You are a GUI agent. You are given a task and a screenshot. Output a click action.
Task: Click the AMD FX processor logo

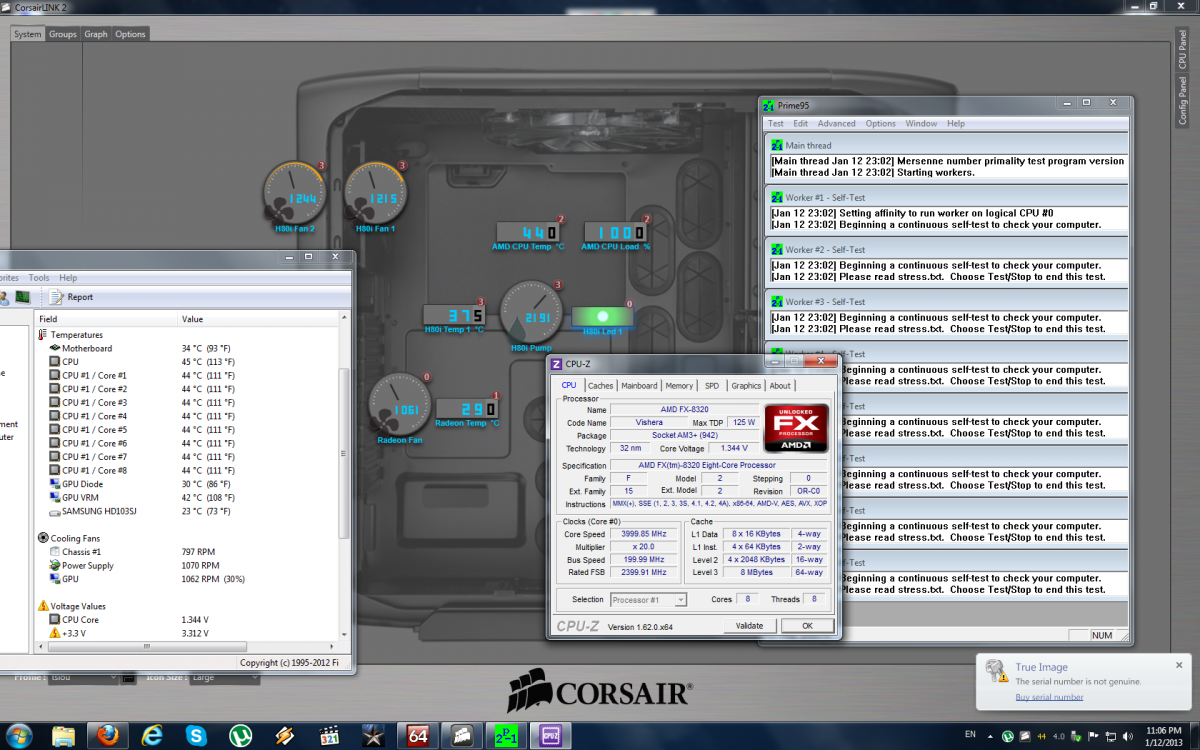[x=796, y=430]
